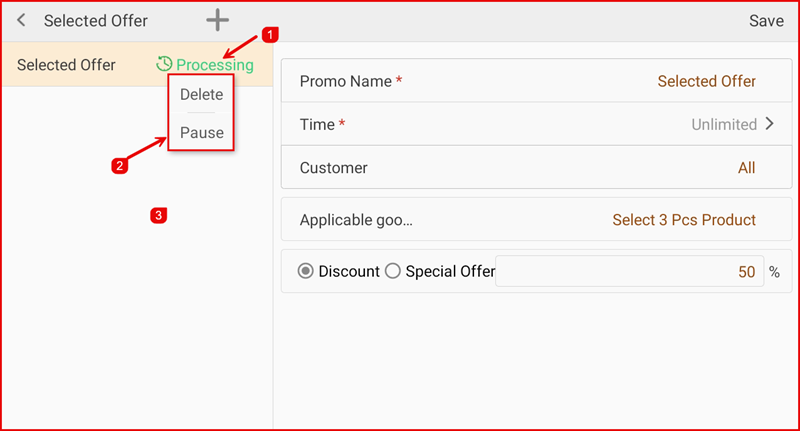Select the Special Offer radio button
The width and height of the screenshot is (800, 431).
[393, 271]
